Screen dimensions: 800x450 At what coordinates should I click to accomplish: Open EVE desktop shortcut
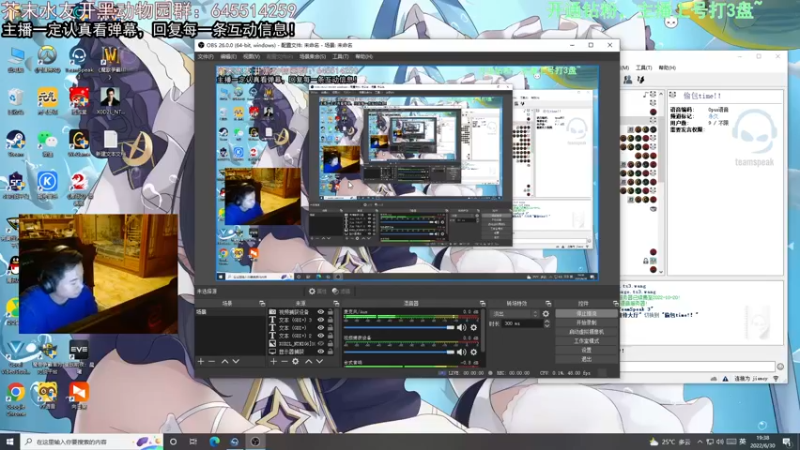(79, 357)
